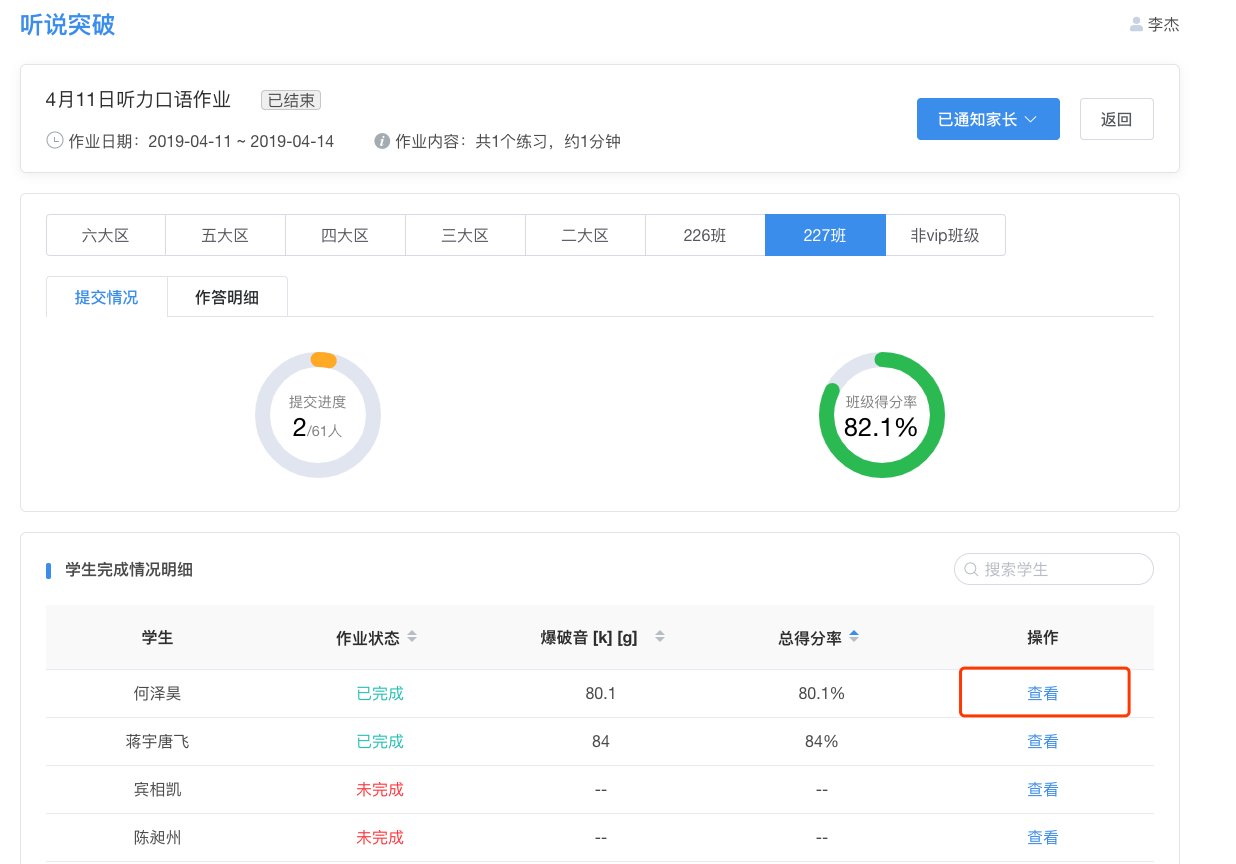The height and width of the screenshot is (864, 1236).
Task: Sort by 作业状态 using its sort arrows
Action: [412, 637]
